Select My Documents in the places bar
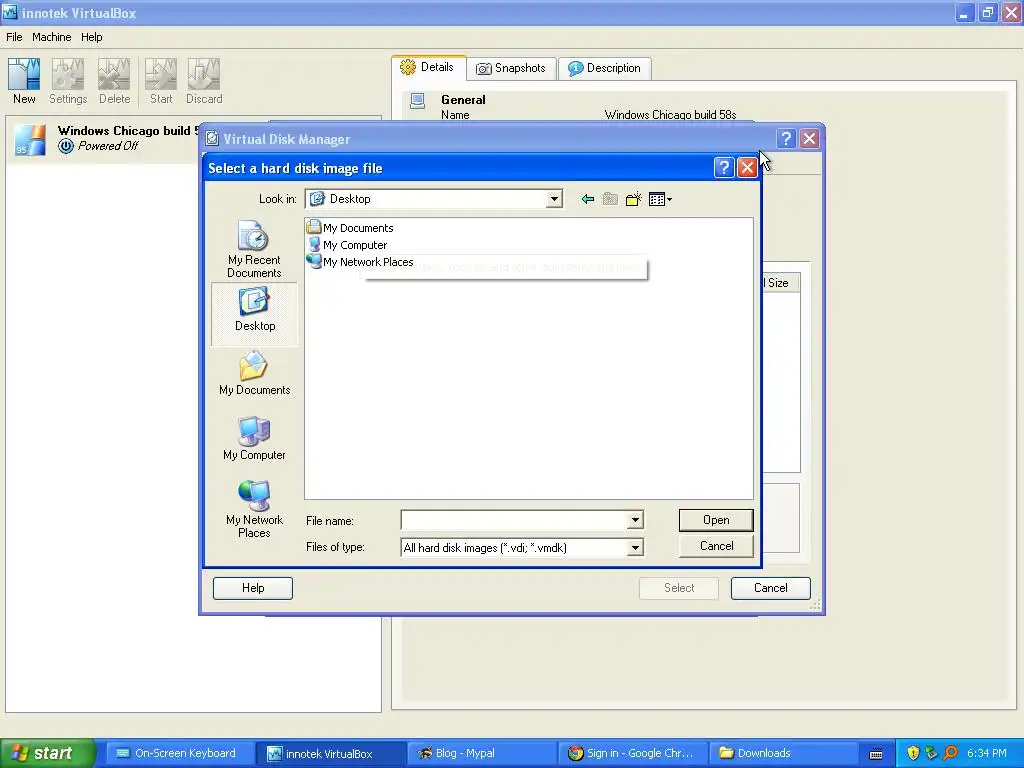The width and height of the screenshot is (1024, 768). coord(255,374)
